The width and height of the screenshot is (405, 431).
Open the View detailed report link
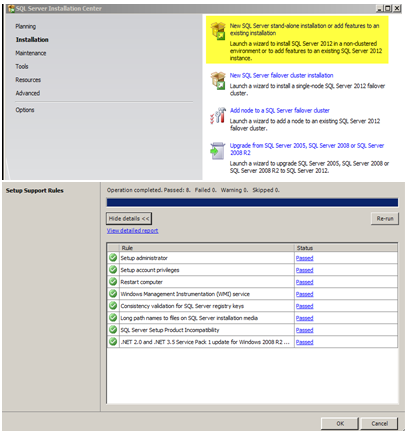[x=132, y=231]
